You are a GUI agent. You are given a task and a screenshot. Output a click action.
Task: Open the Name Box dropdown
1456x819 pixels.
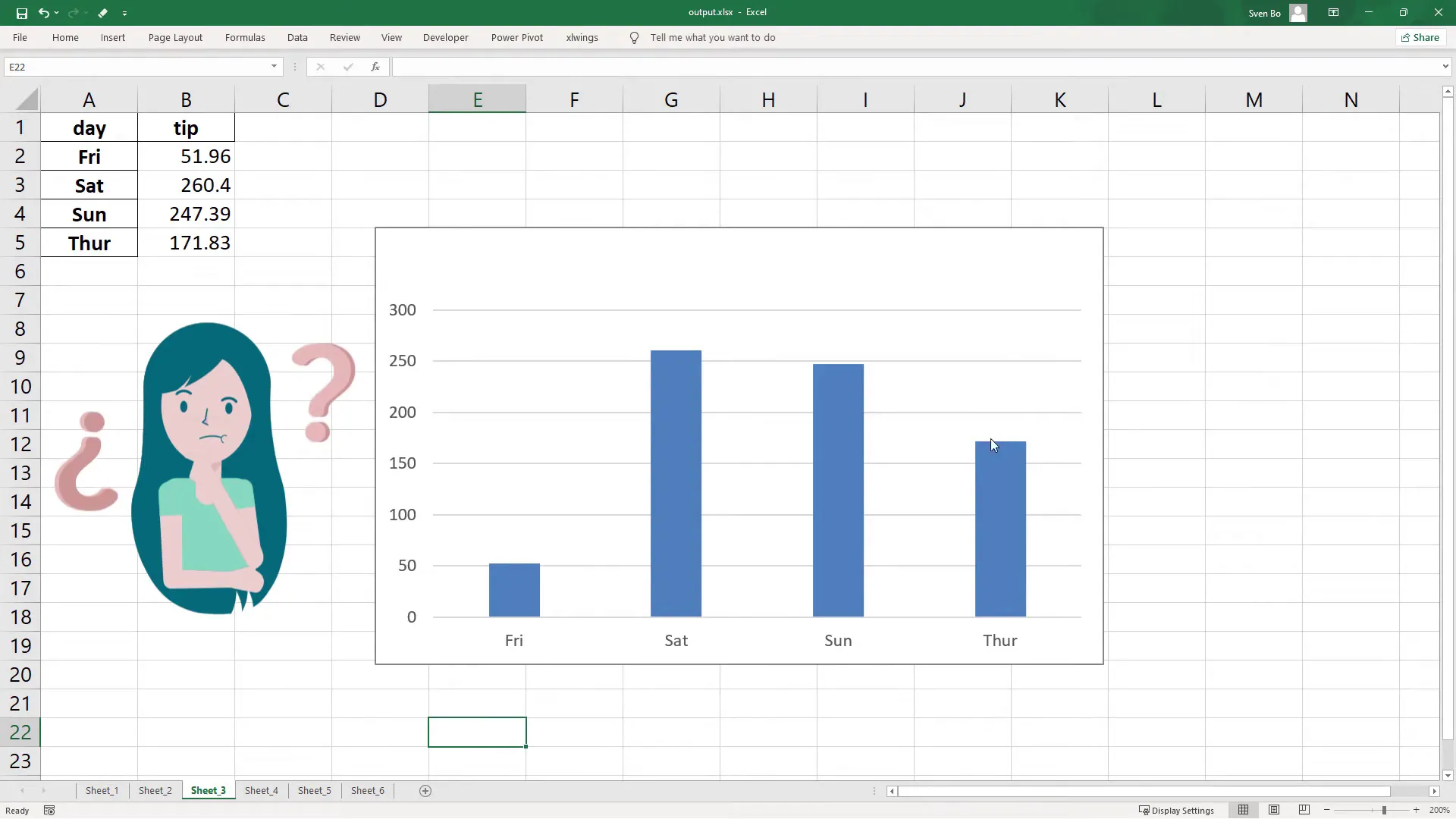[x=273, y=67]
